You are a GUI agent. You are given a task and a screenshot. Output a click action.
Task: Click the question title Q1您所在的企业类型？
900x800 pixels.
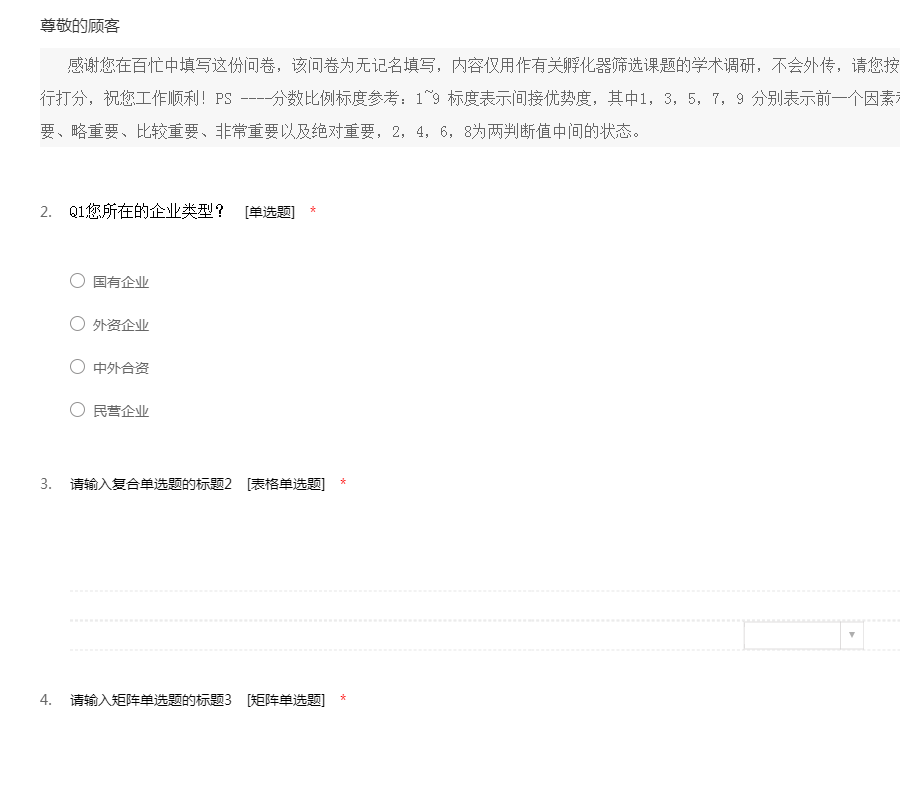point(147,211)
